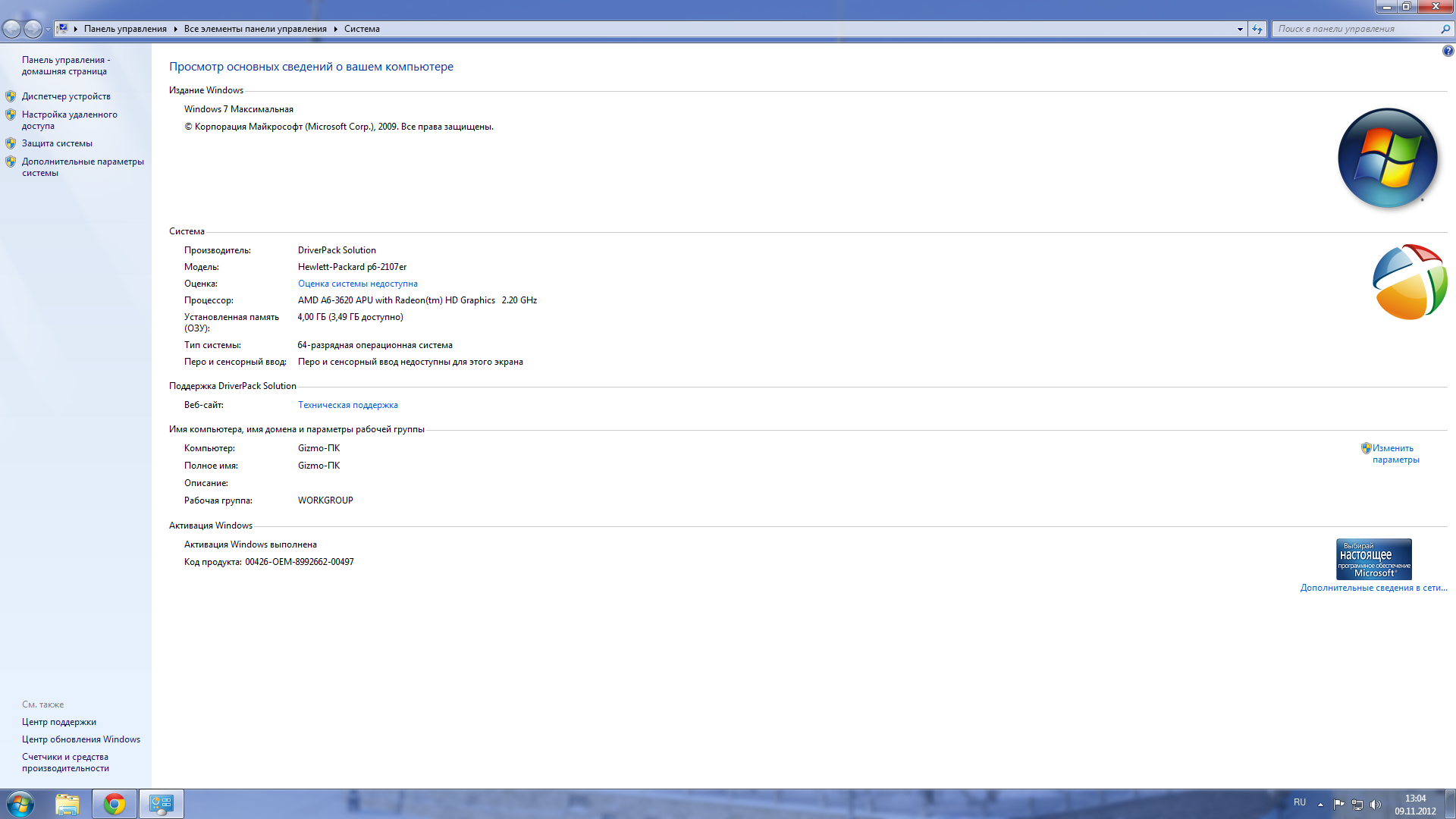
Task: Select 'Все элементы панели управления' breadcrumb
Action: (x=255, y=29)
